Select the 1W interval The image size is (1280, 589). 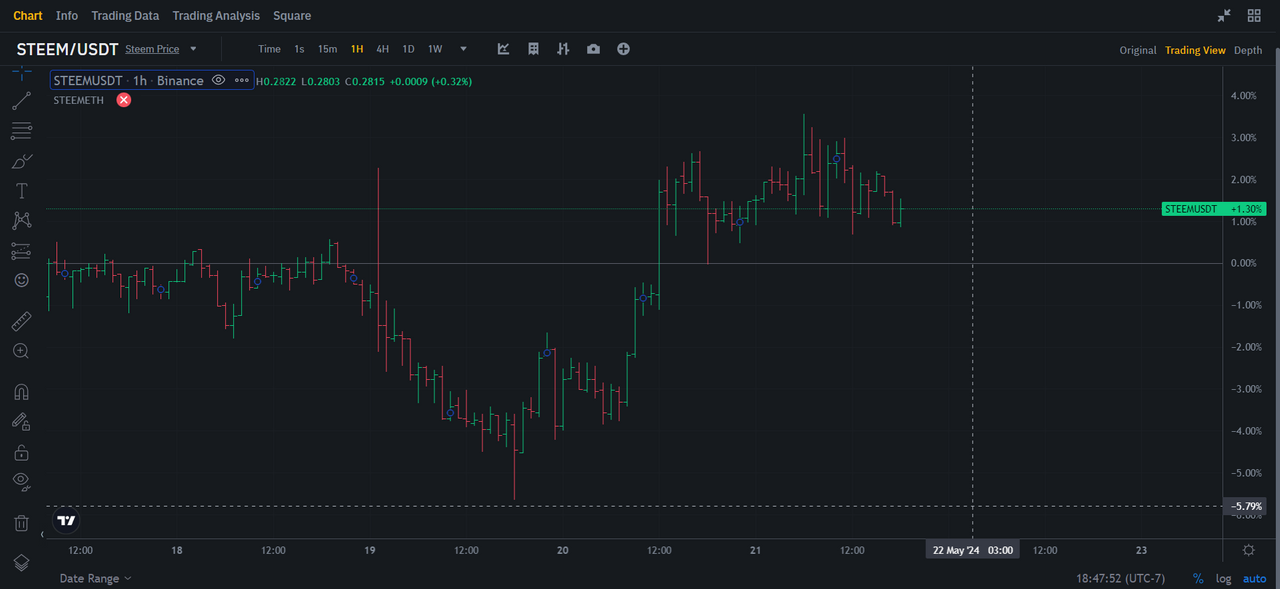pyautogui.click(x=435, y=49)
